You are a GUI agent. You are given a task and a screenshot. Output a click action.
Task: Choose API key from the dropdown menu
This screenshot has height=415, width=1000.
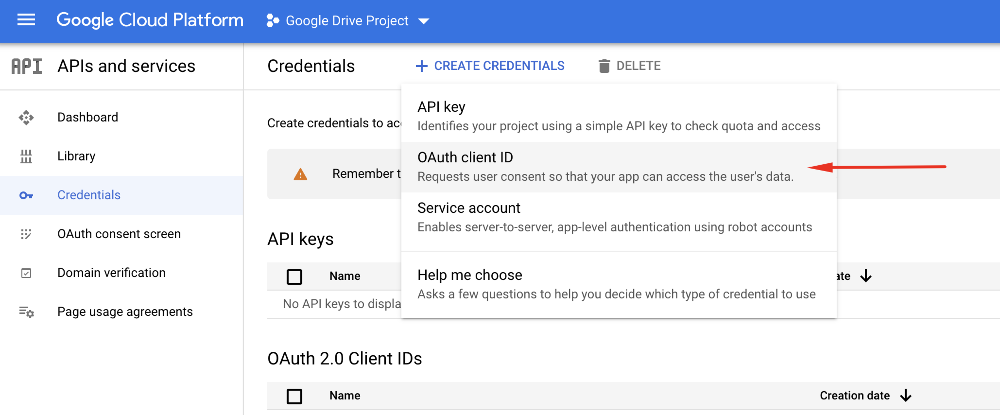pos(619,115)
